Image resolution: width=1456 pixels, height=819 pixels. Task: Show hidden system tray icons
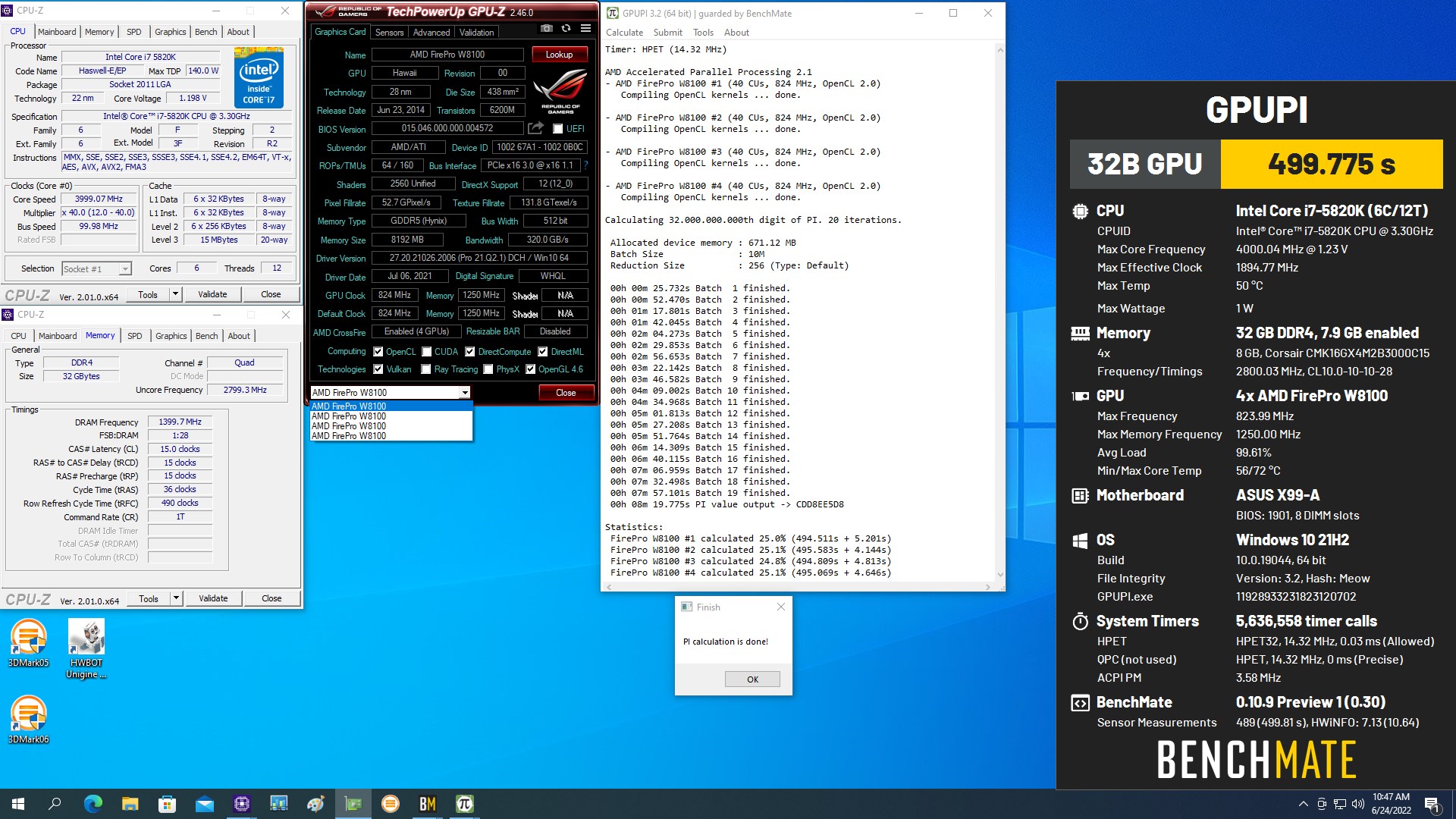pyautogui.click(x=1303, y=804)
